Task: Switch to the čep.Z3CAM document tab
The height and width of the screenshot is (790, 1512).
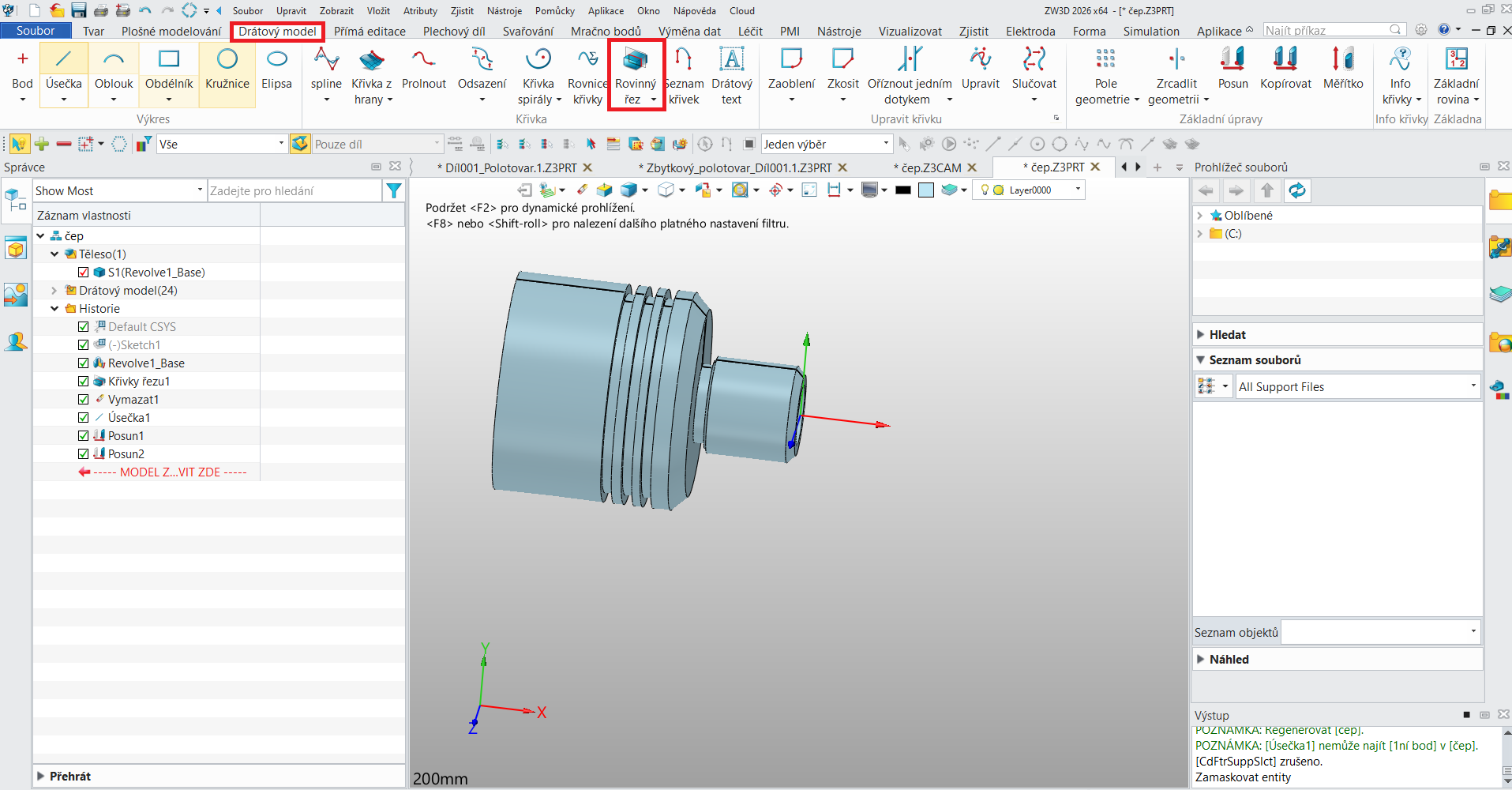Action: pyautogui.click(x=932, y=167)
